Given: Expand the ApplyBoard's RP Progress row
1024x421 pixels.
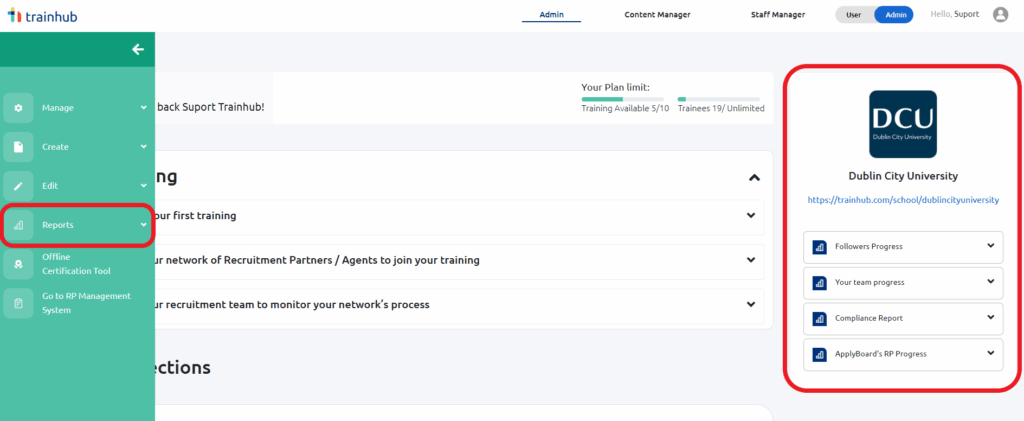Looking at the screenshot, I should point(903,354).
